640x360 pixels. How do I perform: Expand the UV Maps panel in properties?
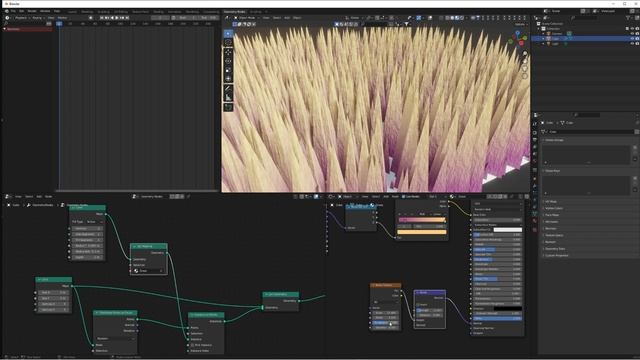pos(551,201)
